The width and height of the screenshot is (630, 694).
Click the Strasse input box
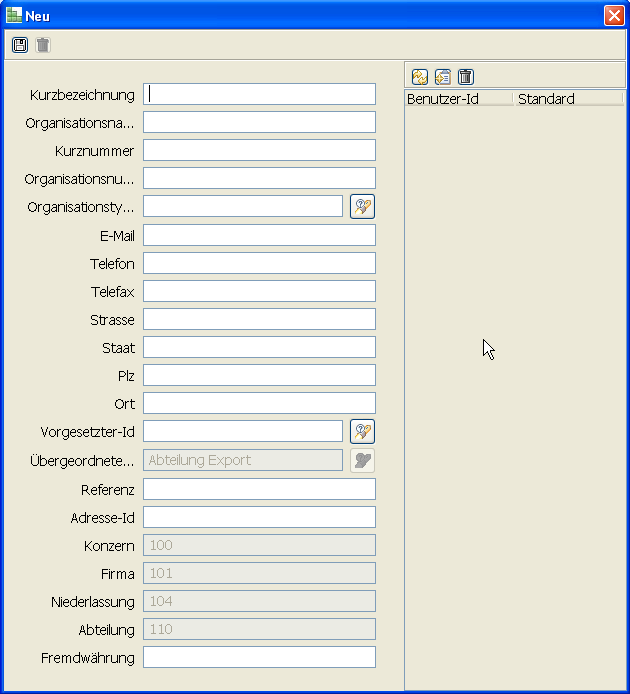click(x=259, y=319)
